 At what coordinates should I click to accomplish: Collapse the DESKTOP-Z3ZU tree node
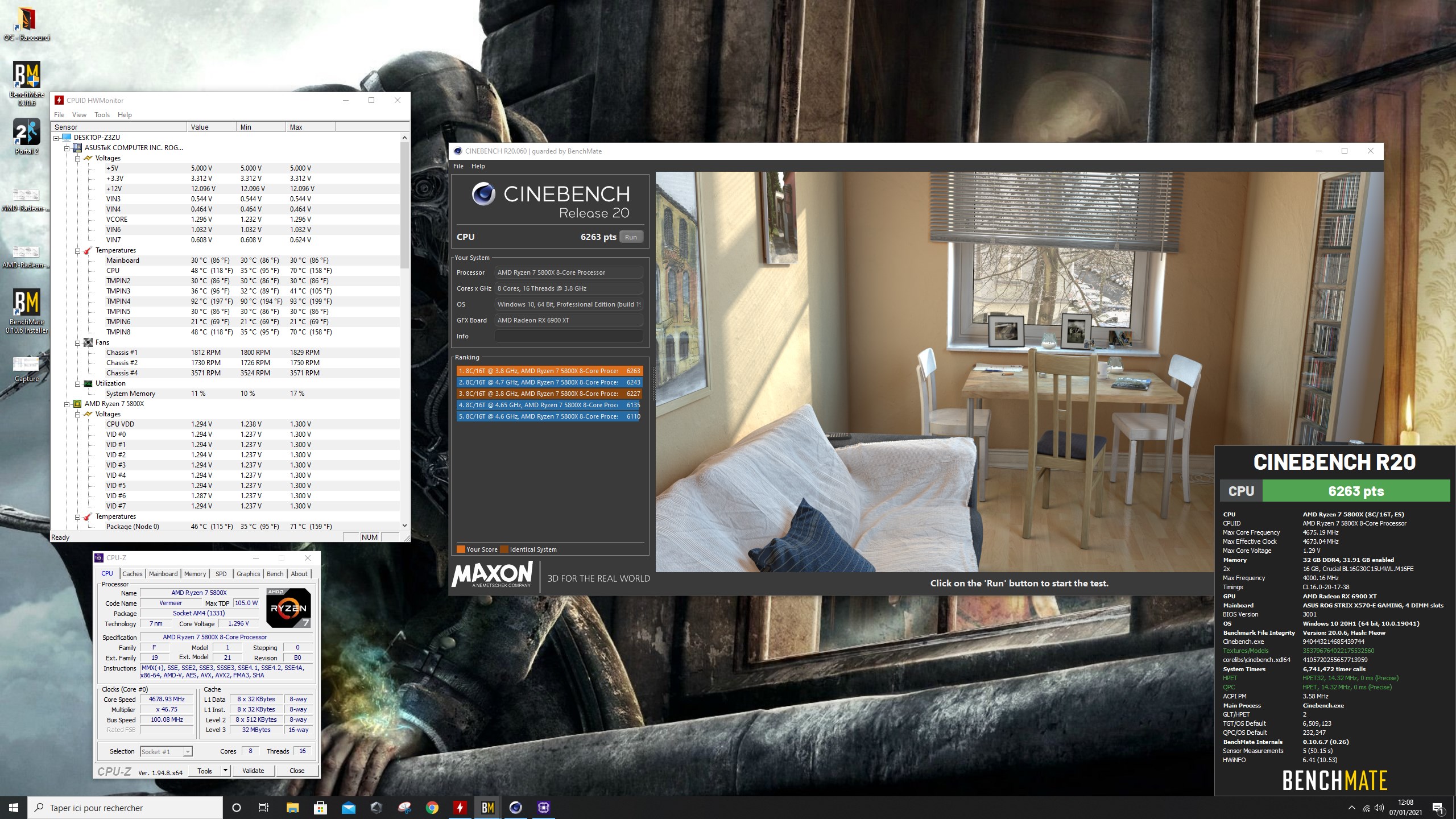[56, 138]
